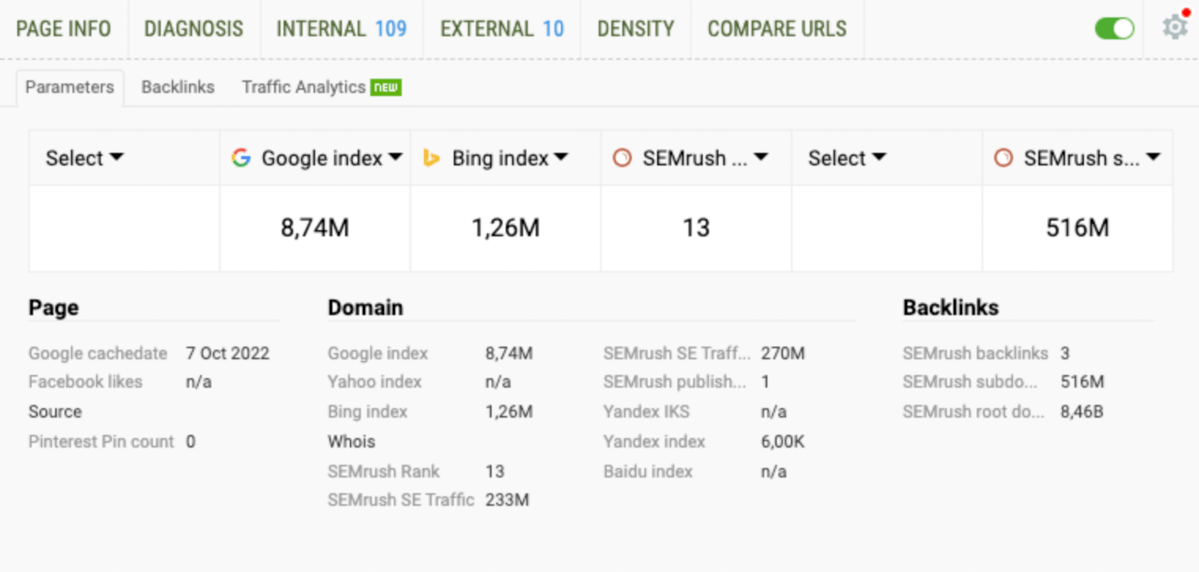1199x572 pixels.
Task: Toggle the green SEOquake on/off switch
Action: [x=1114, y=28]
